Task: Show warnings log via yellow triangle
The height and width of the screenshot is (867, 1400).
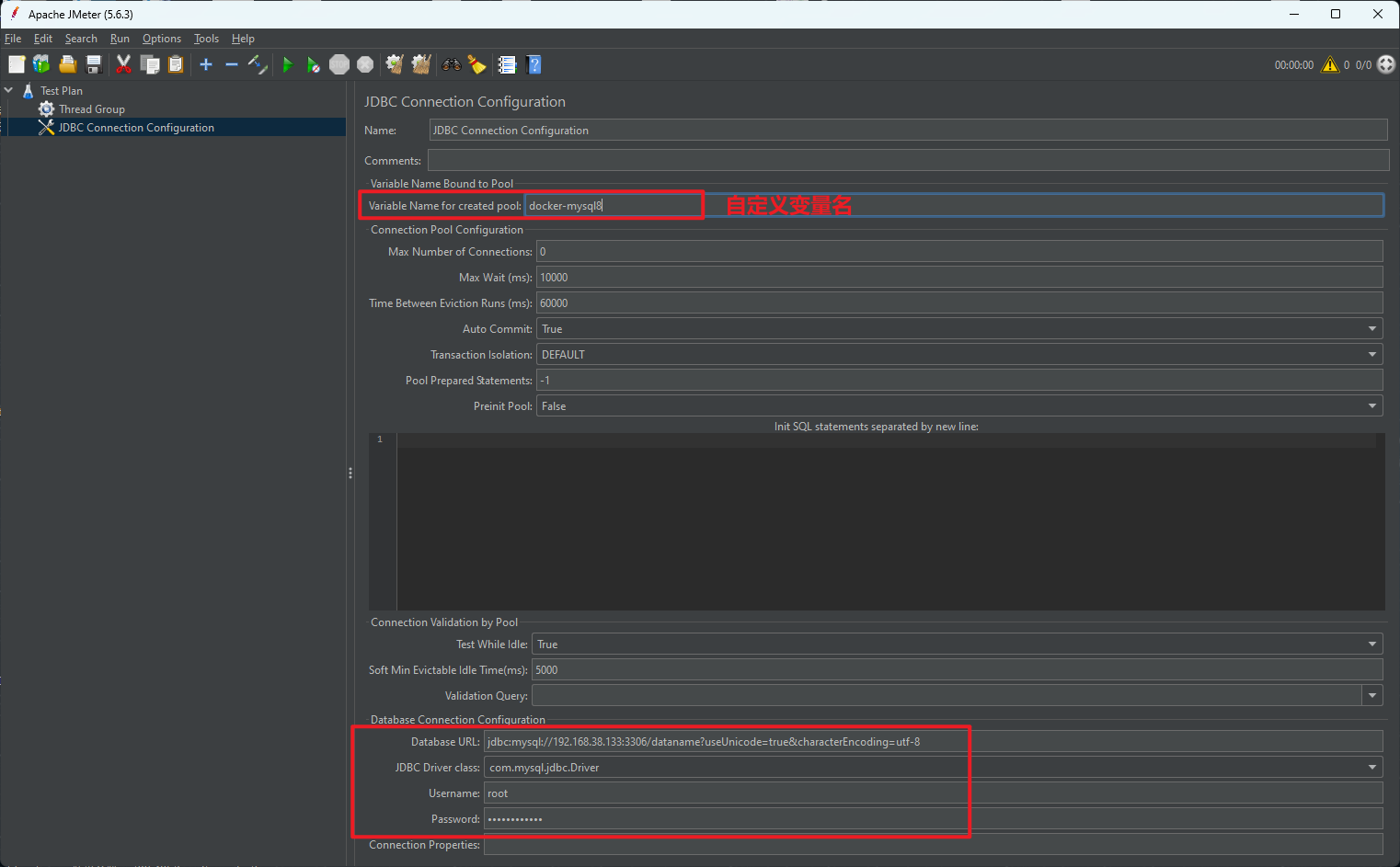Action: [x=1330, y=64]
